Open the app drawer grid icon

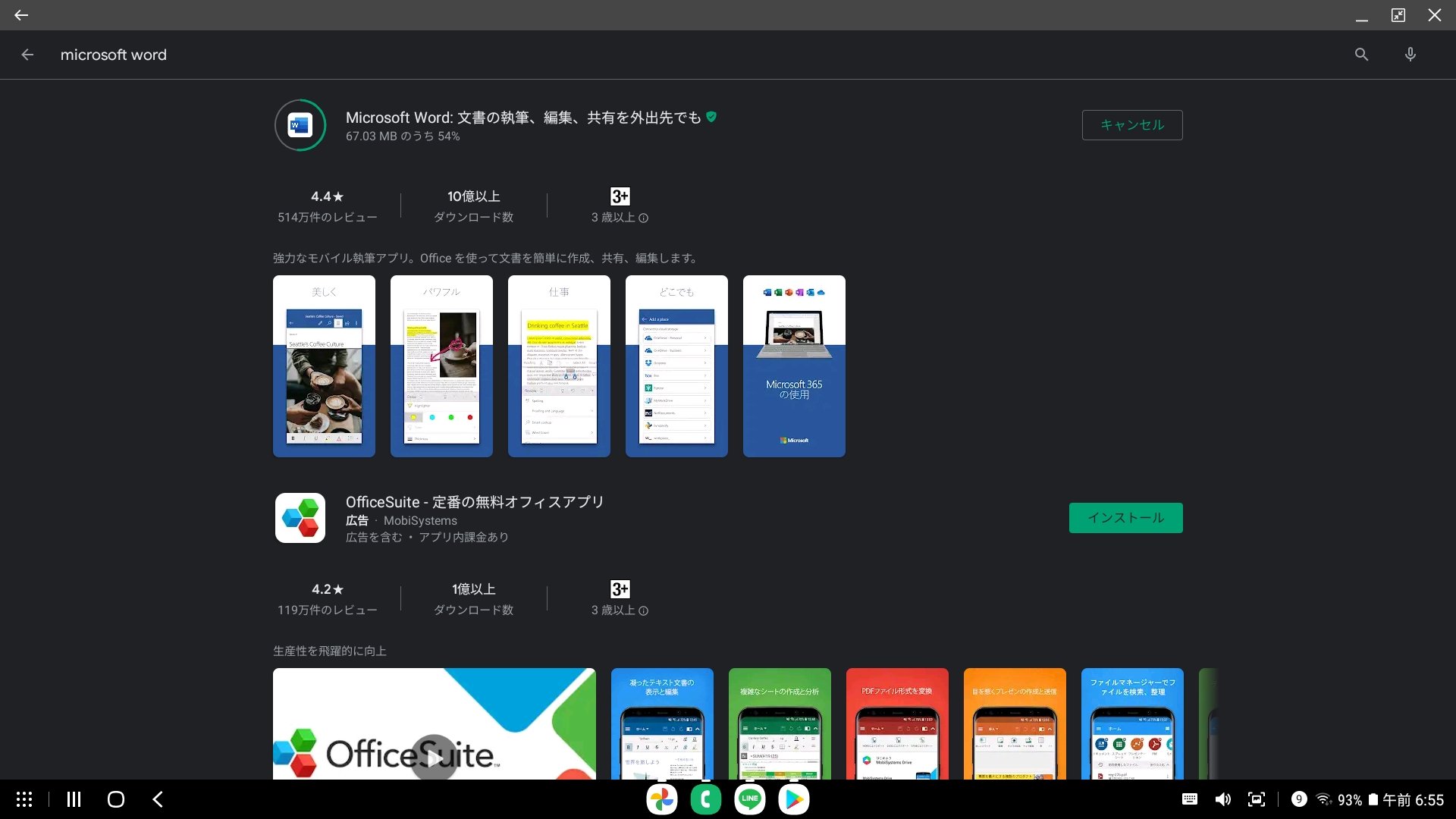click(x=24, y=799)
